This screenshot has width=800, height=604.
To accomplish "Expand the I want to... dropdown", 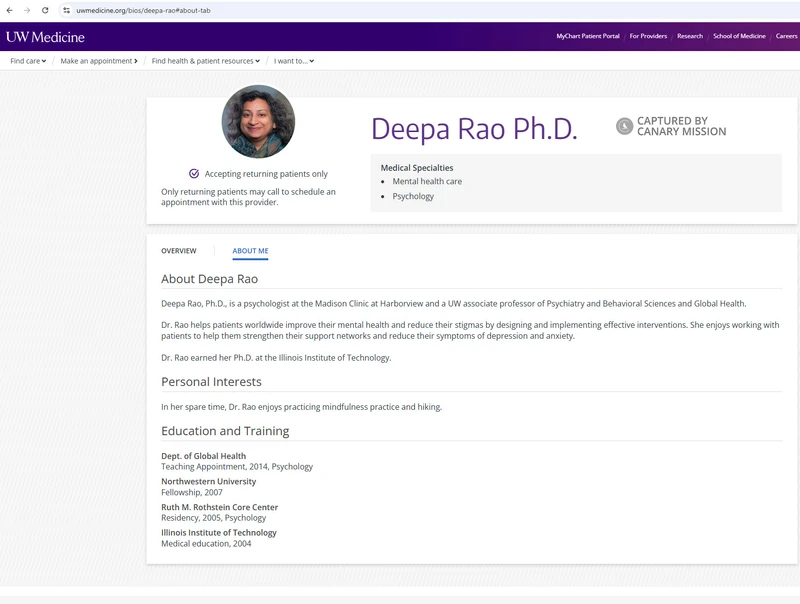I will (294, 61).
